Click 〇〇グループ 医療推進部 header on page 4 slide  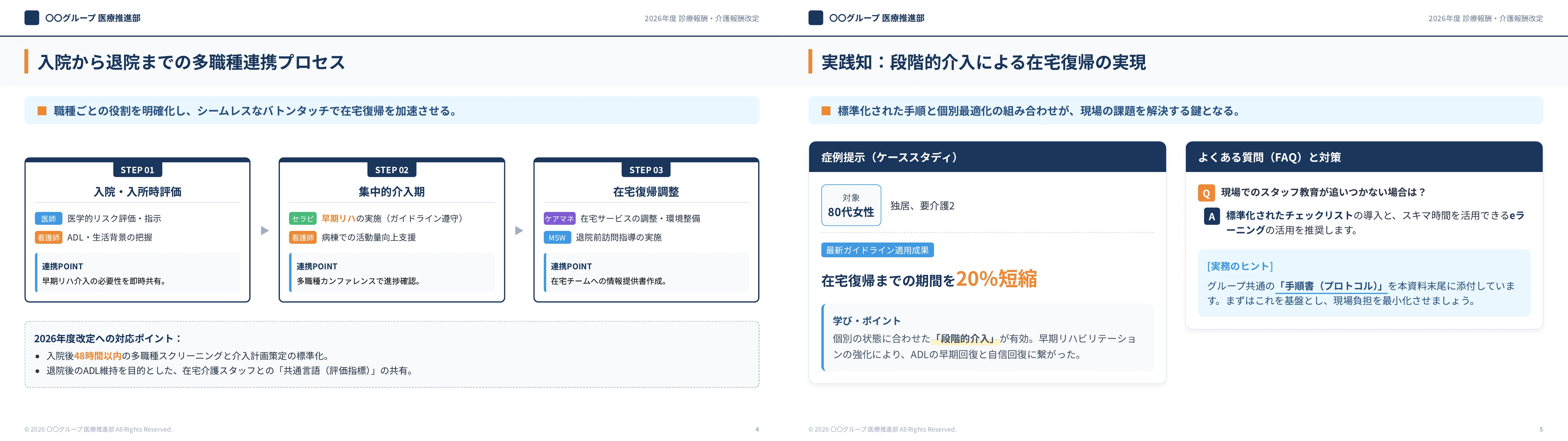pos(93,18)
